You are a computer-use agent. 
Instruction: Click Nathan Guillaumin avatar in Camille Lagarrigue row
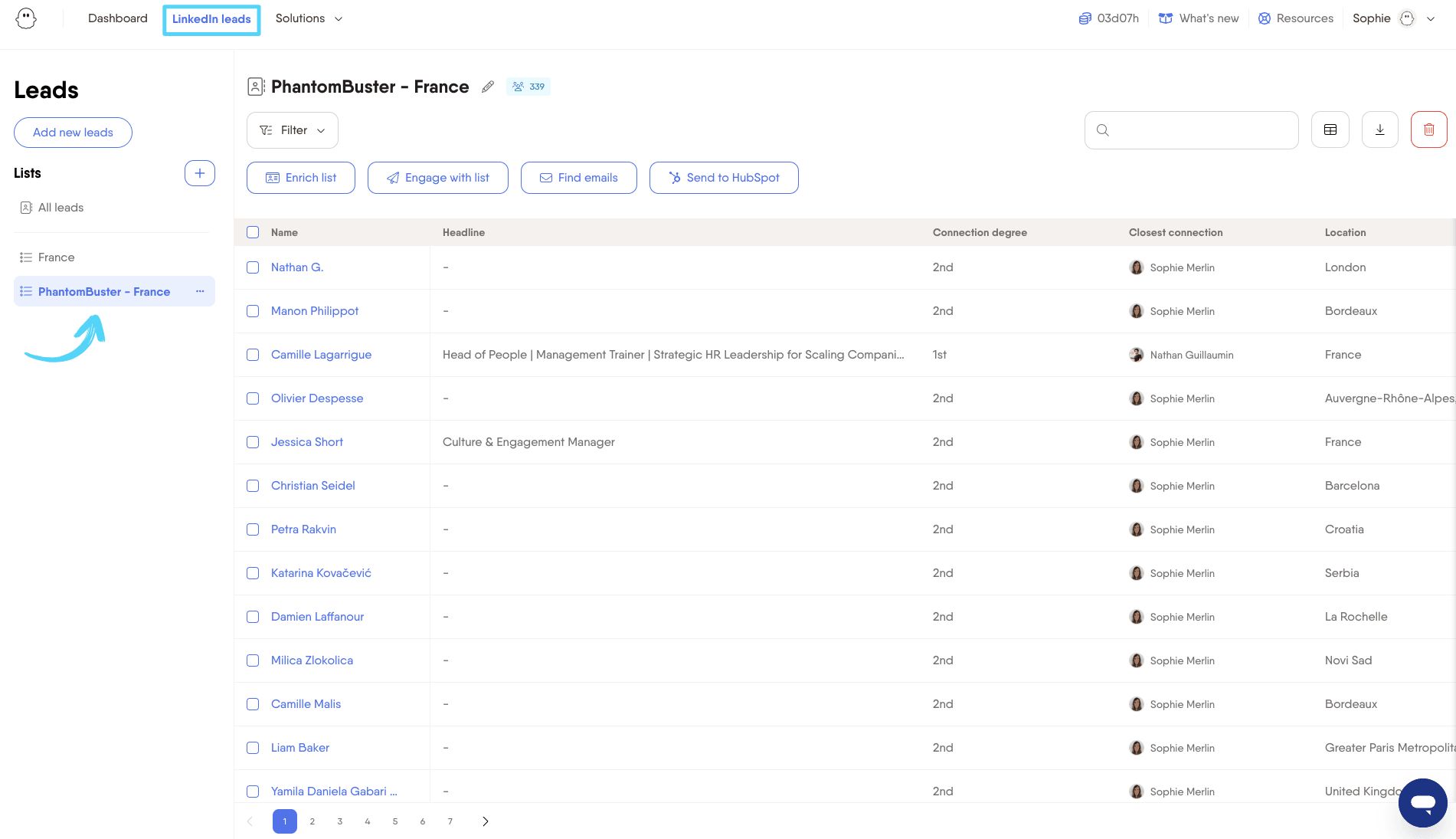(x=1137, y=355)
